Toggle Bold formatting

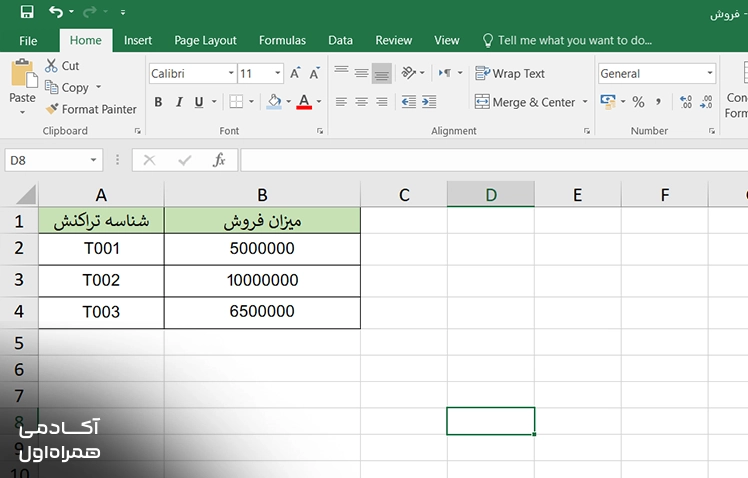[158, 102]
